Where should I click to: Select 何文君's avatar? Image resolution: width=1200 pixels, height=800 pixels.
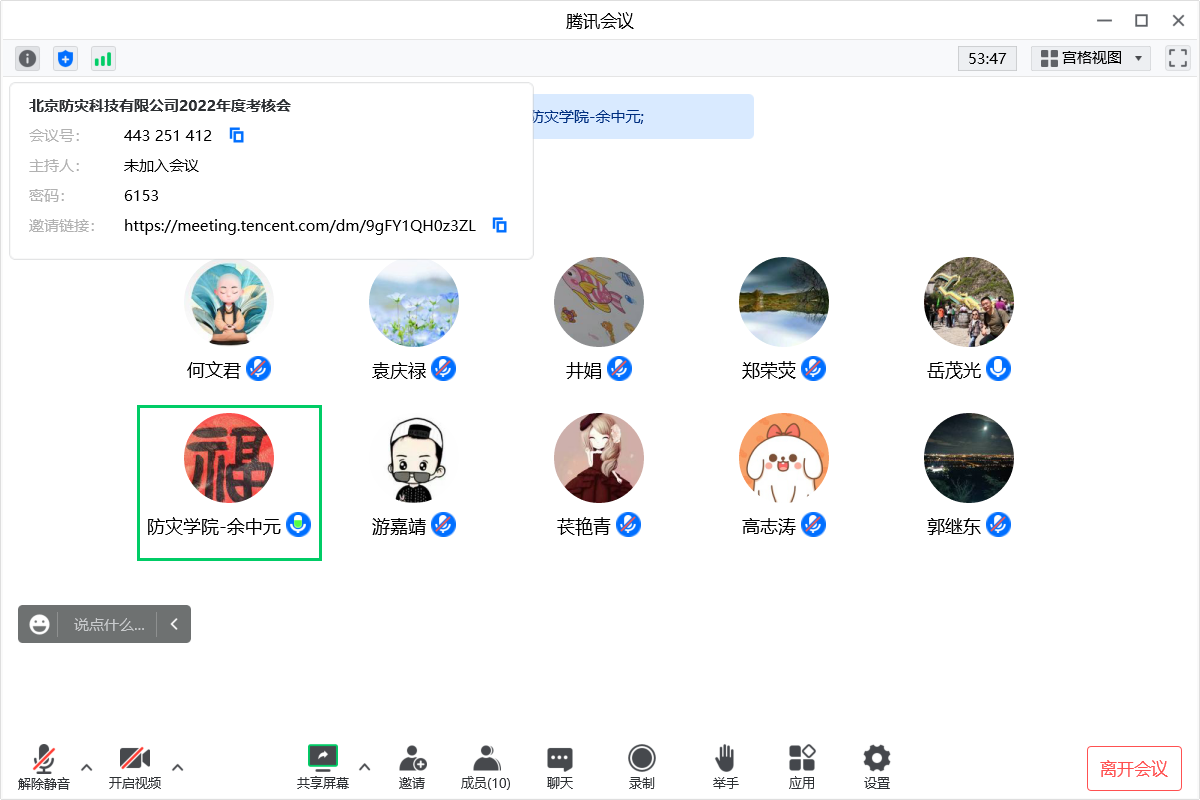[x=229, y=302]
